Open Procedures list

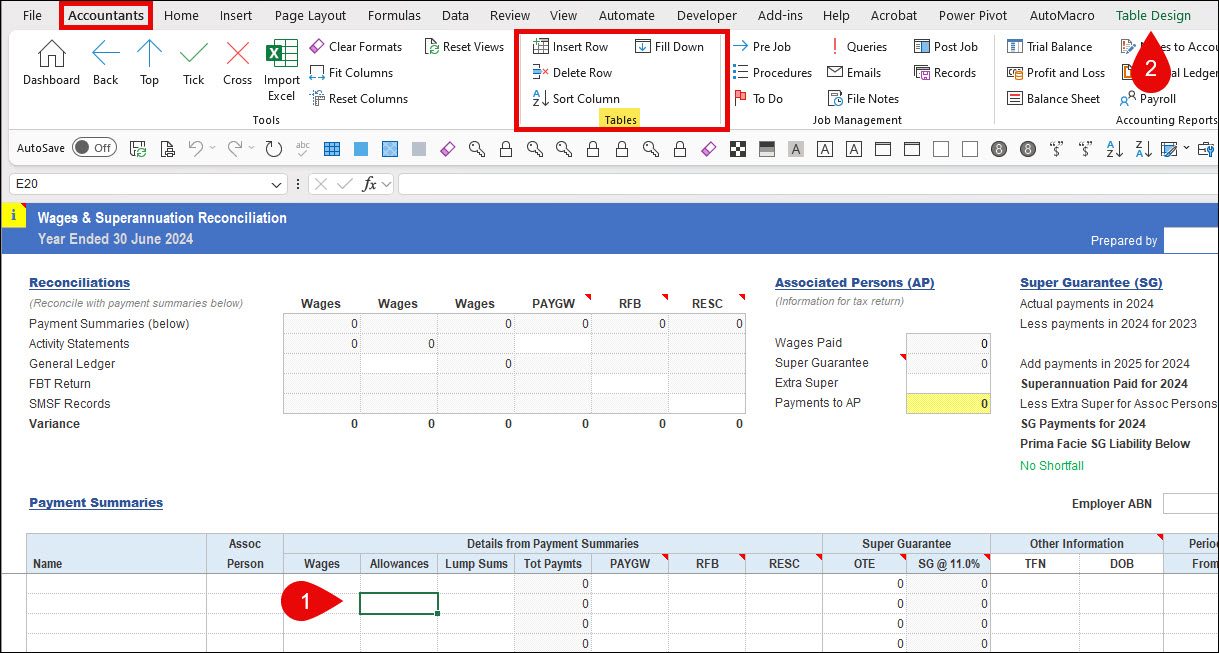772,73
